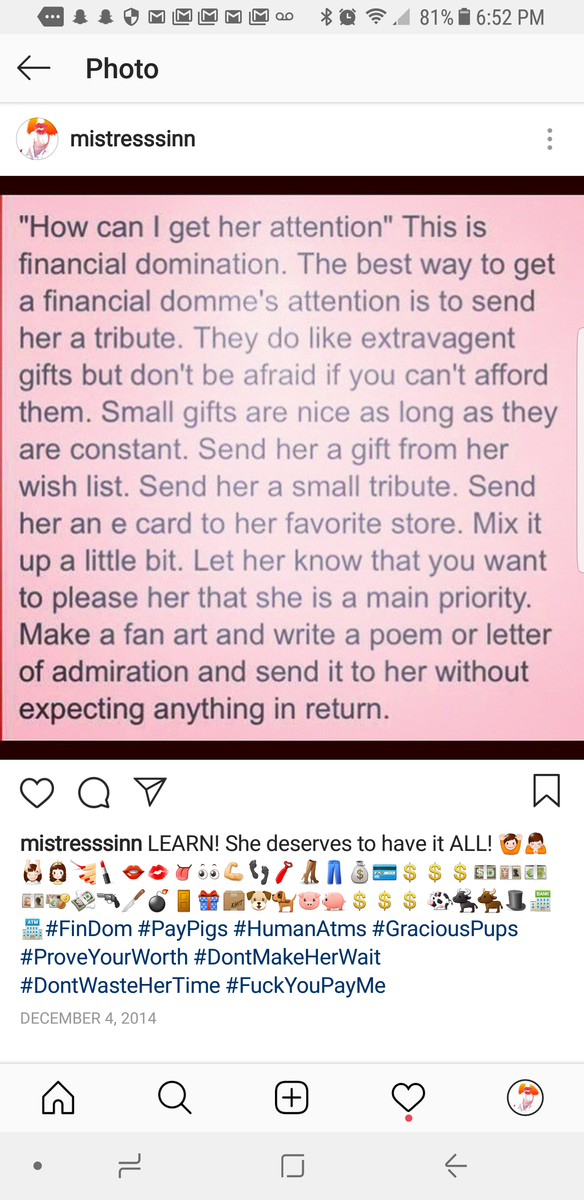Save the post with the bookmark icon
The height and width of the screenshot is (1200, 584).
(546, 791)
